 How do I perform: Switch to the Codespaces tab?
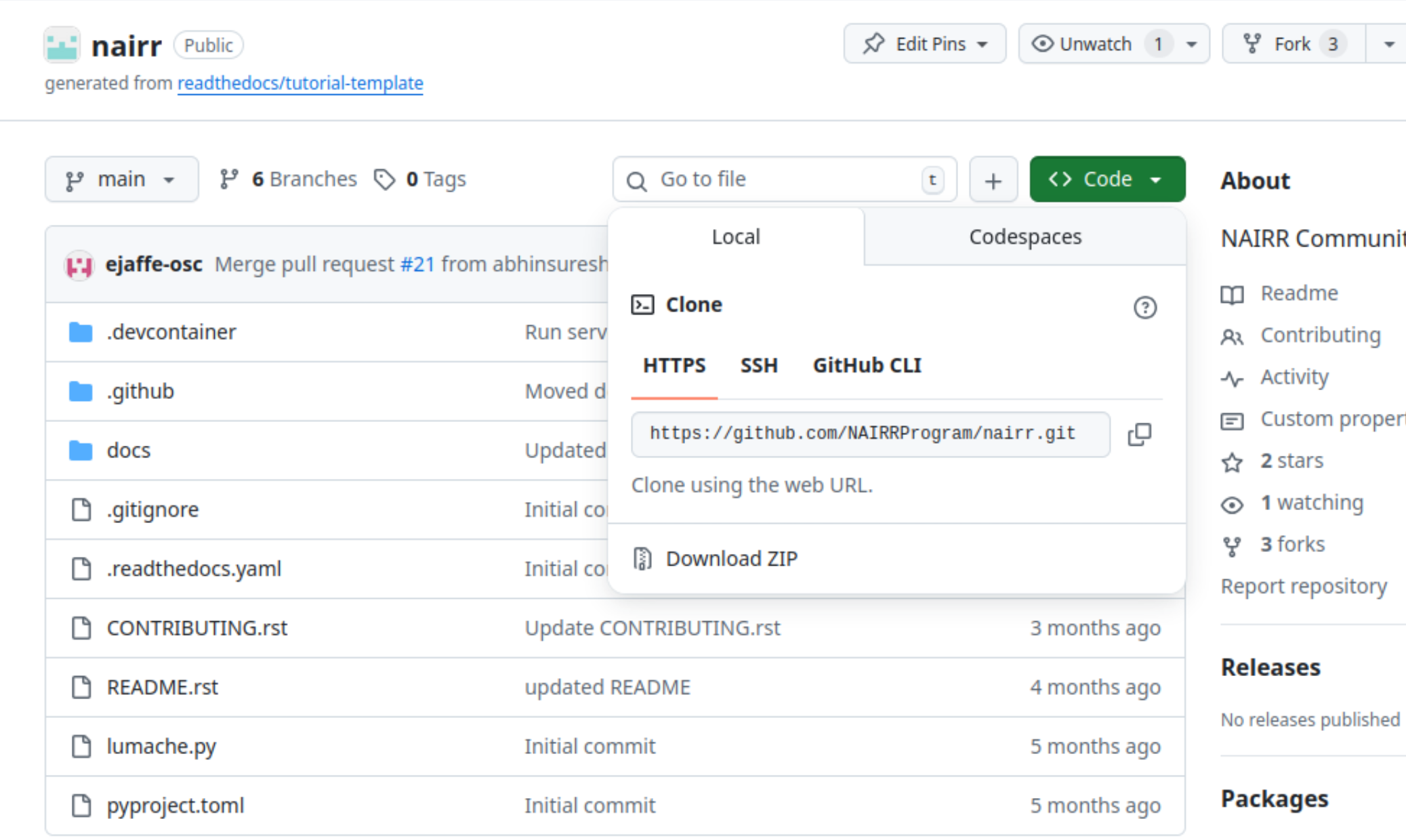pos(1025,237)
